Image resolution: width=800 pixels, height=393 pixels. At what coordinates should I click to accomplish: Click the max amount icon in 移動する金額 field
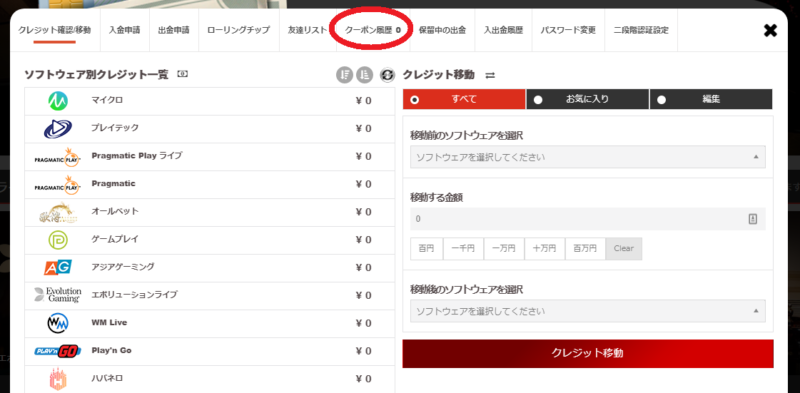[x=753, y=219]
